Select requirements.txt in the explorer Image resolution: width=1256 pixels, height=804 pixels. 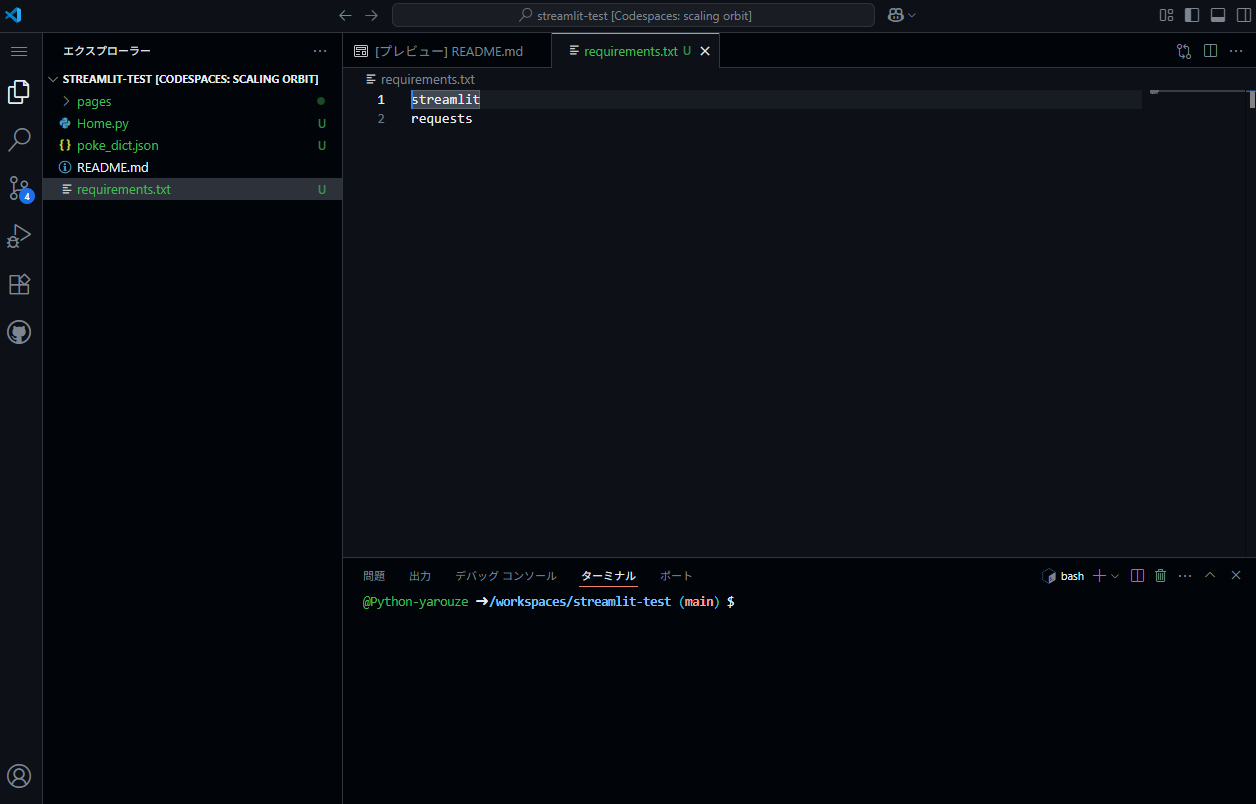pyautogui.click(x=192, y=189)
